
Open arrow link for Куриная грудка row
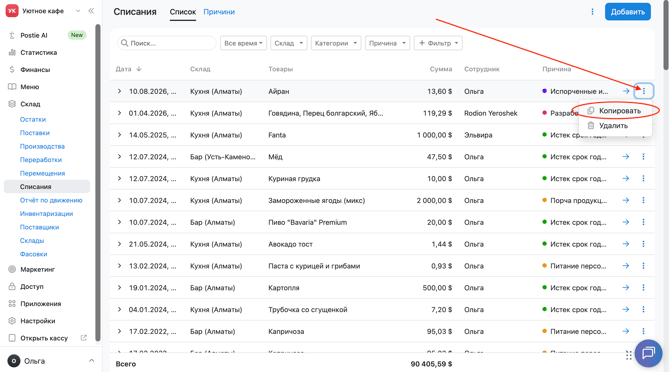coord(626,179)
